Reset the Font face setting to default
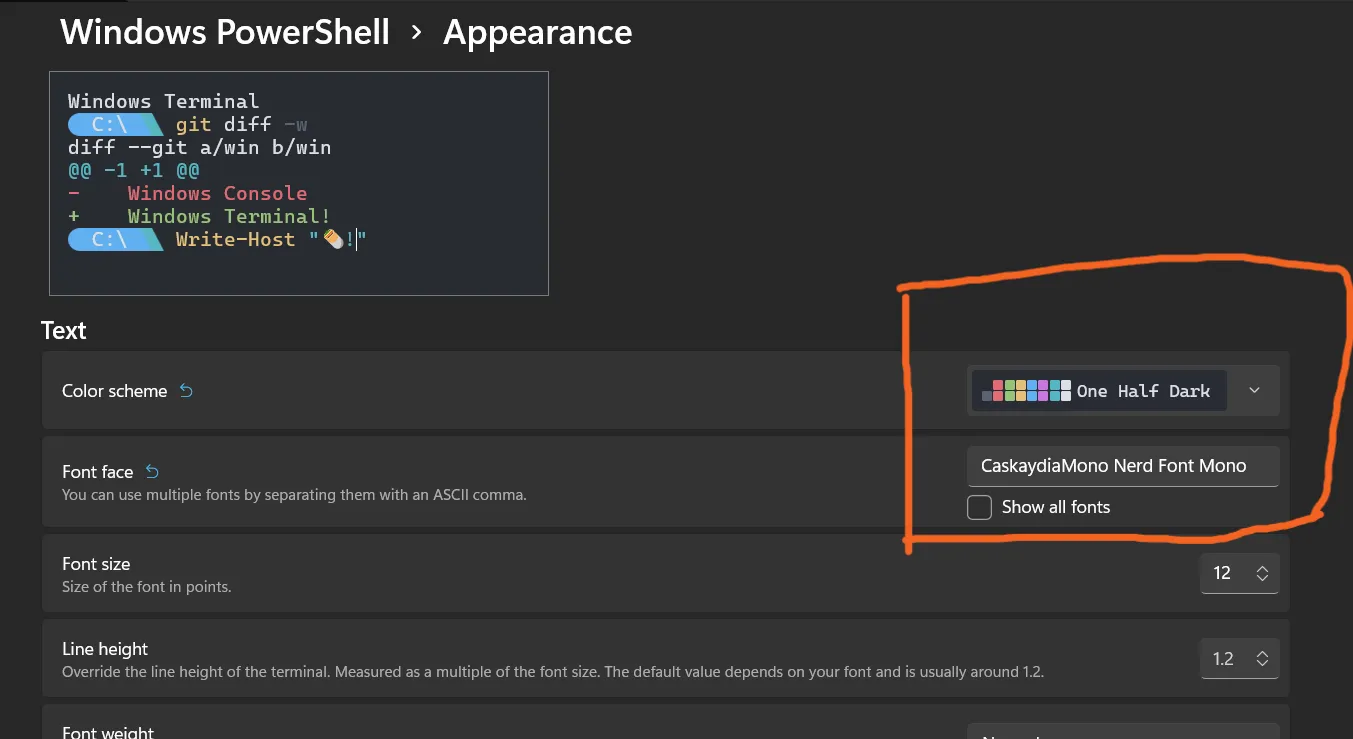1353x739 pixels. click(152, 471)
